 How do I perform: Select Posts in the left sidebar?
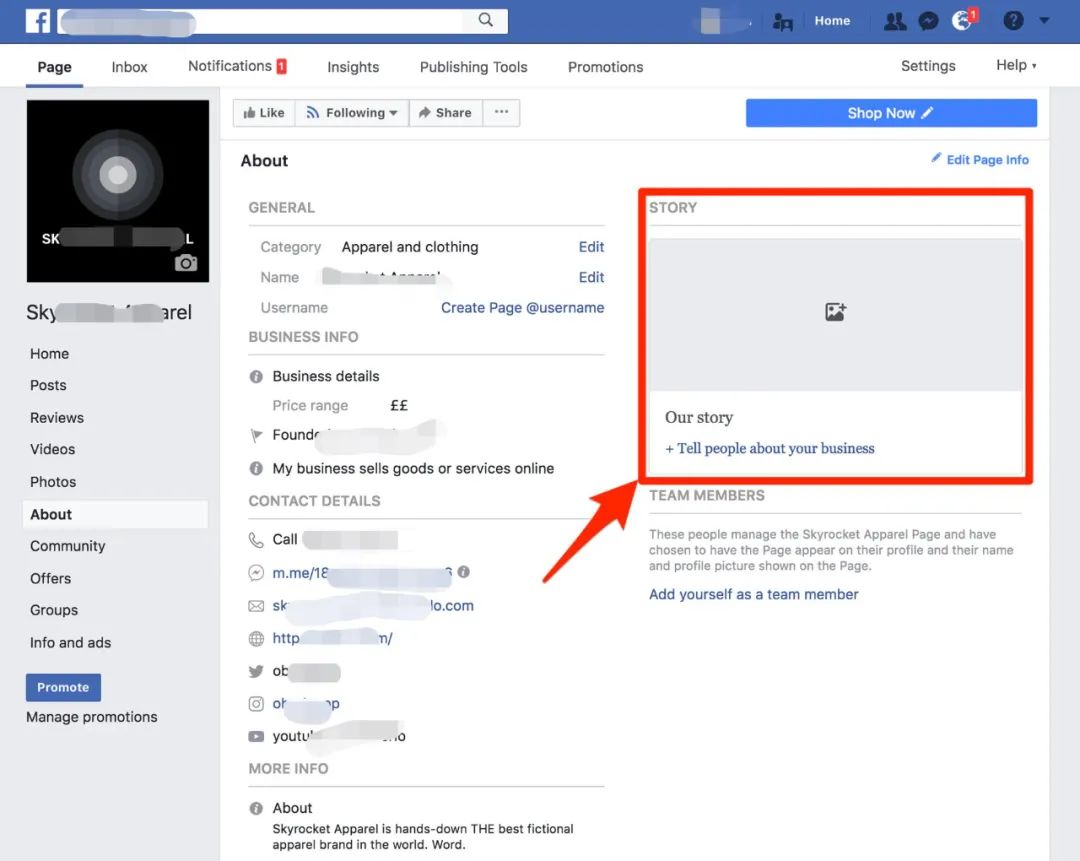[48, 385]
